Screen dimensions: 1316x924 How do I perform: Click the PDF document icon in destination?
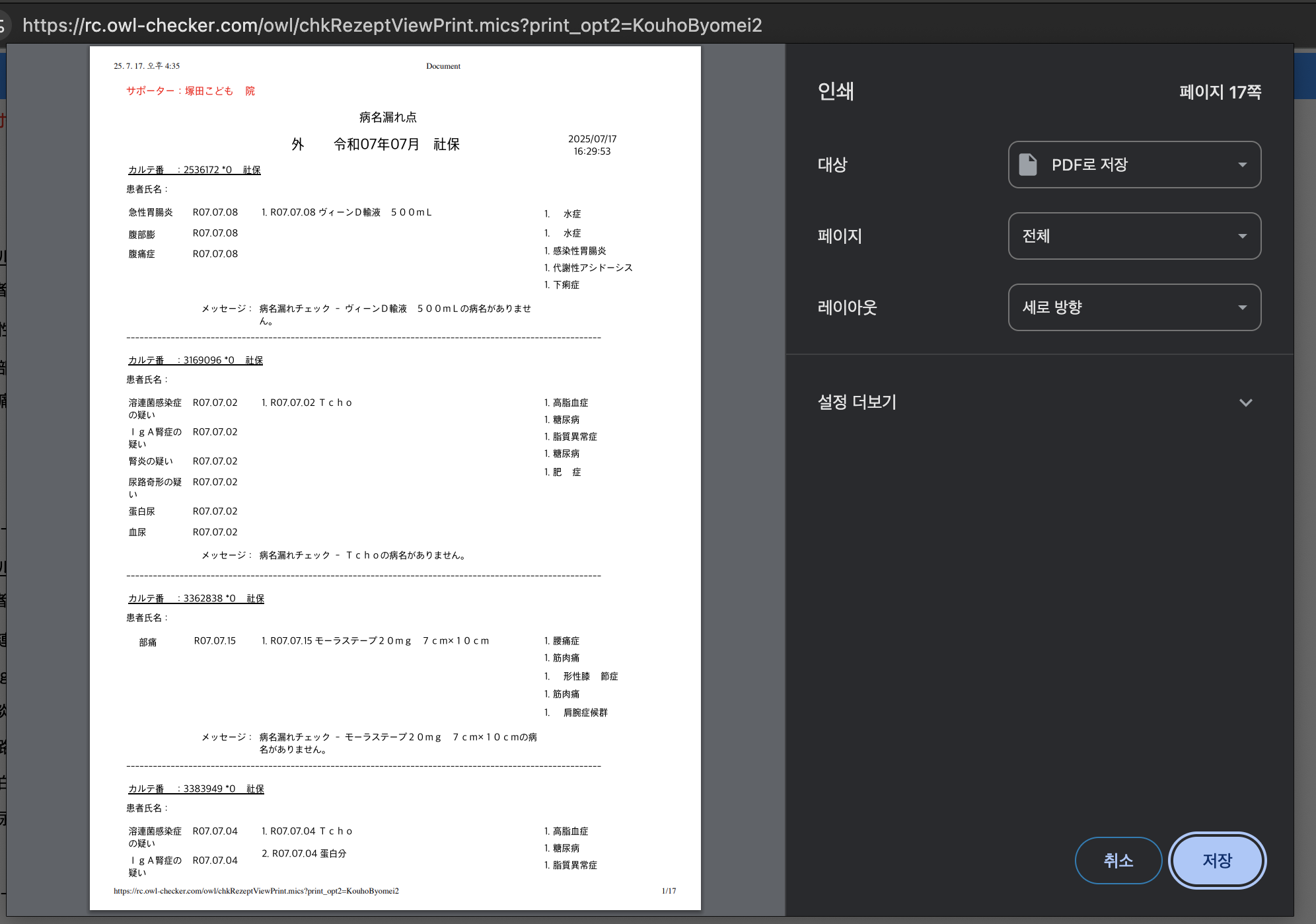pos(1027,165)
